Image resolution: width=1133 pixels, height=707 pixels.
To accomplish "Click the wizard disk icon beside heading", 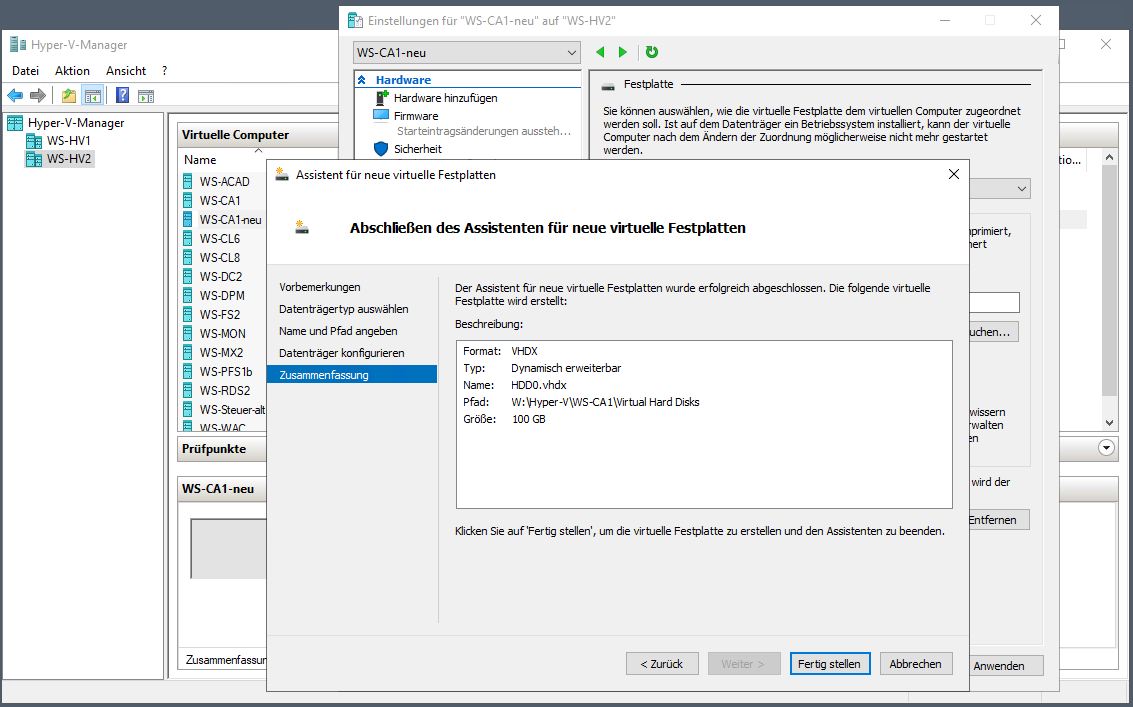I will coord(302,227).
